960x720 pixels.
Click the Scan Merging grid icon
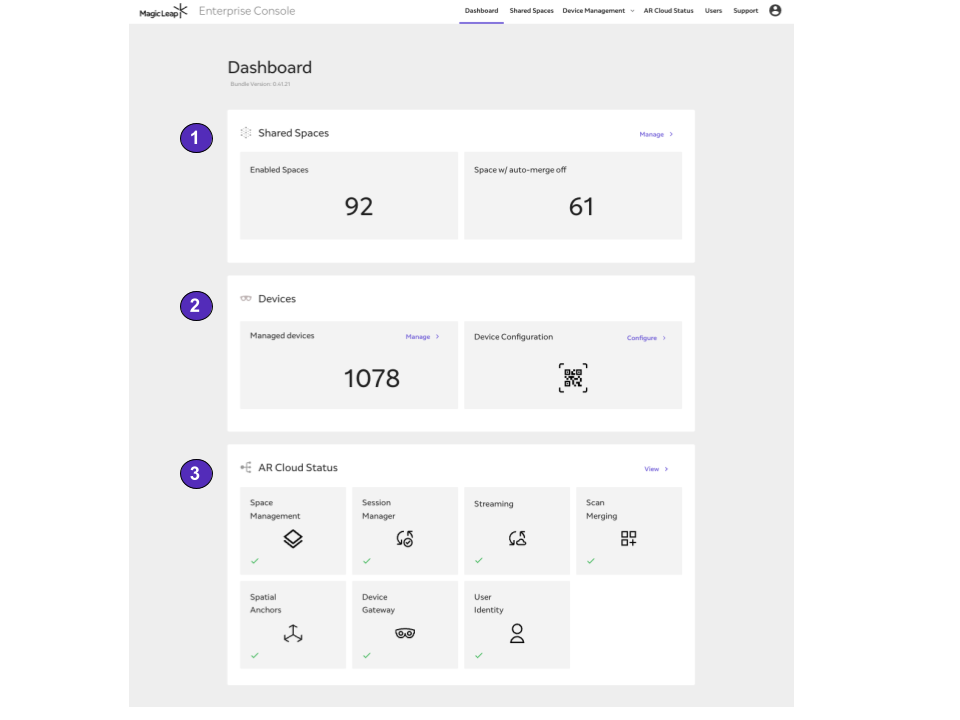[x=629, y=538]
